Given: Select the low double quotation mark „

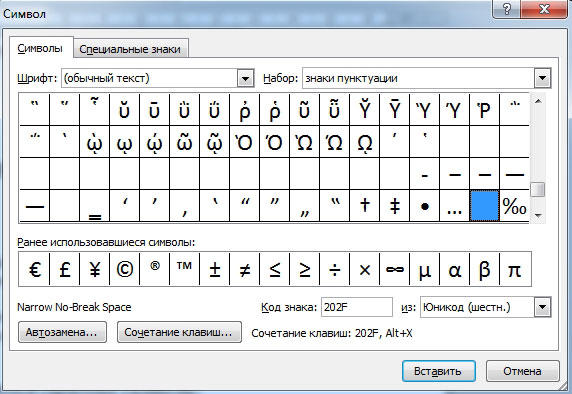Looking at the screenshot, I should click(304, 206).
